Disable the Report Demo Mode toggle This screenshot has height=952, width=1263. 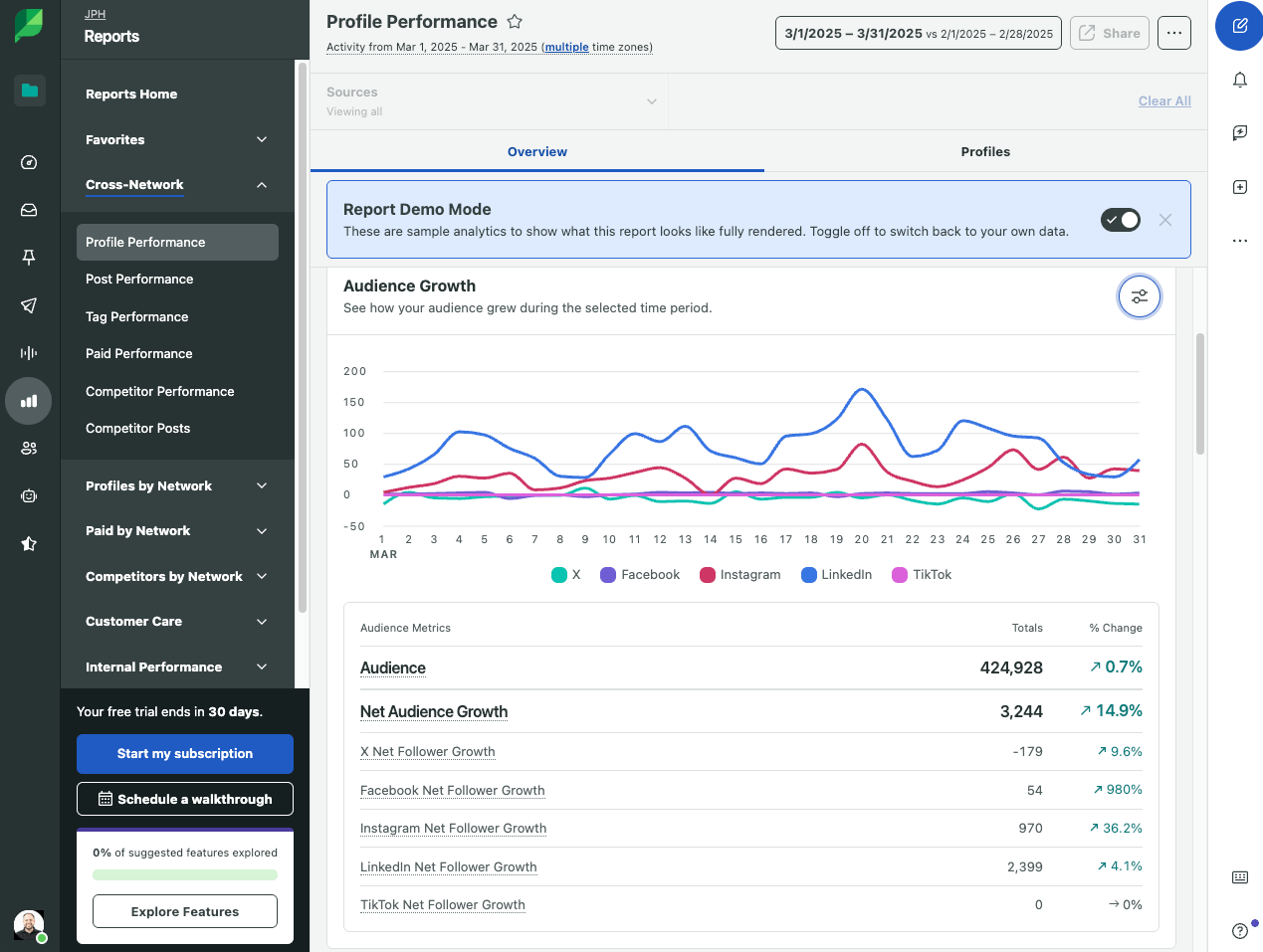click(1120, 220)
